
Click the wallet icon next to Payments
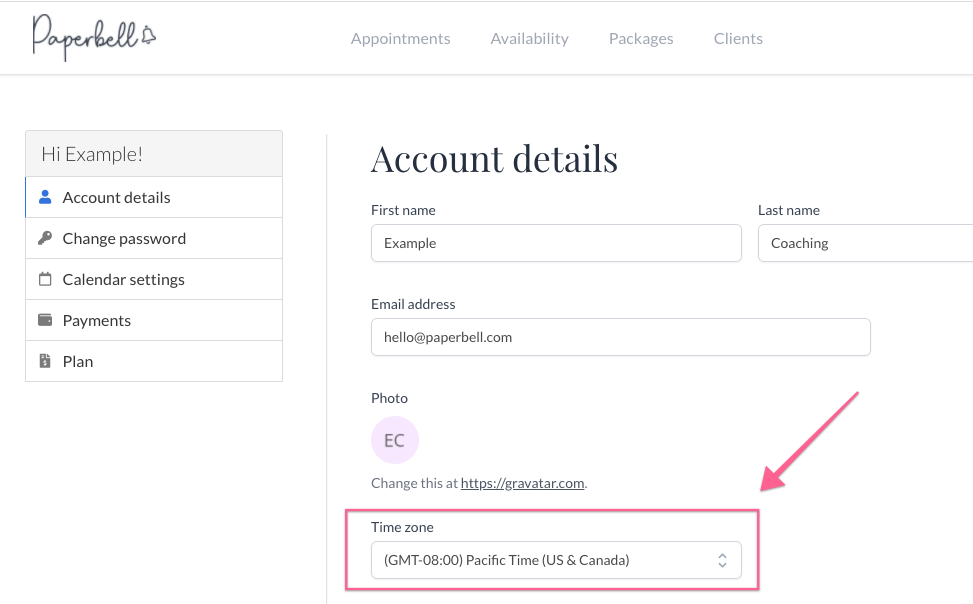point(45,320)
